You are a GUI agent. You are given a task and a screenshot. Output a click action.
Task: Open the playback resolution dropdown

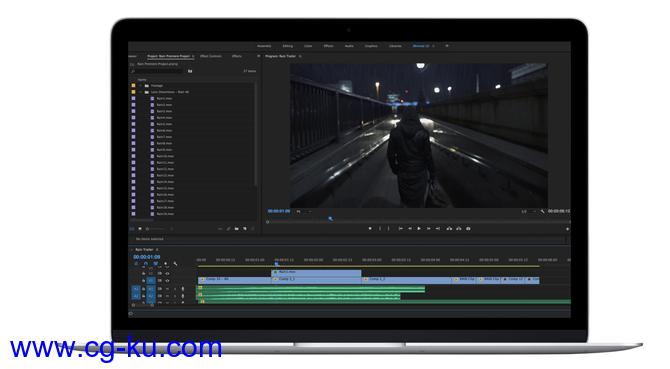528,211
